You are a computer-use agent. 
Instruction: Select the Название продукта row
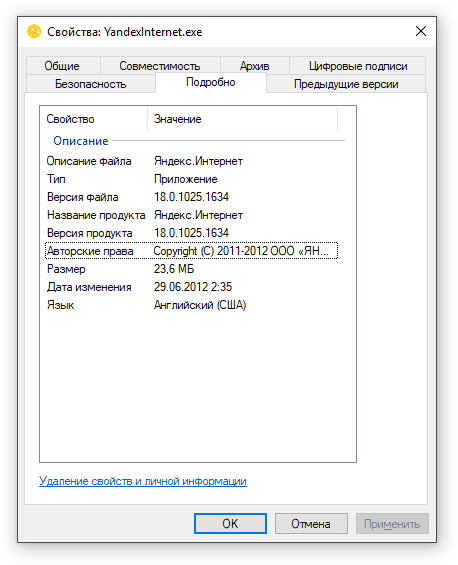tap(192, 215)
